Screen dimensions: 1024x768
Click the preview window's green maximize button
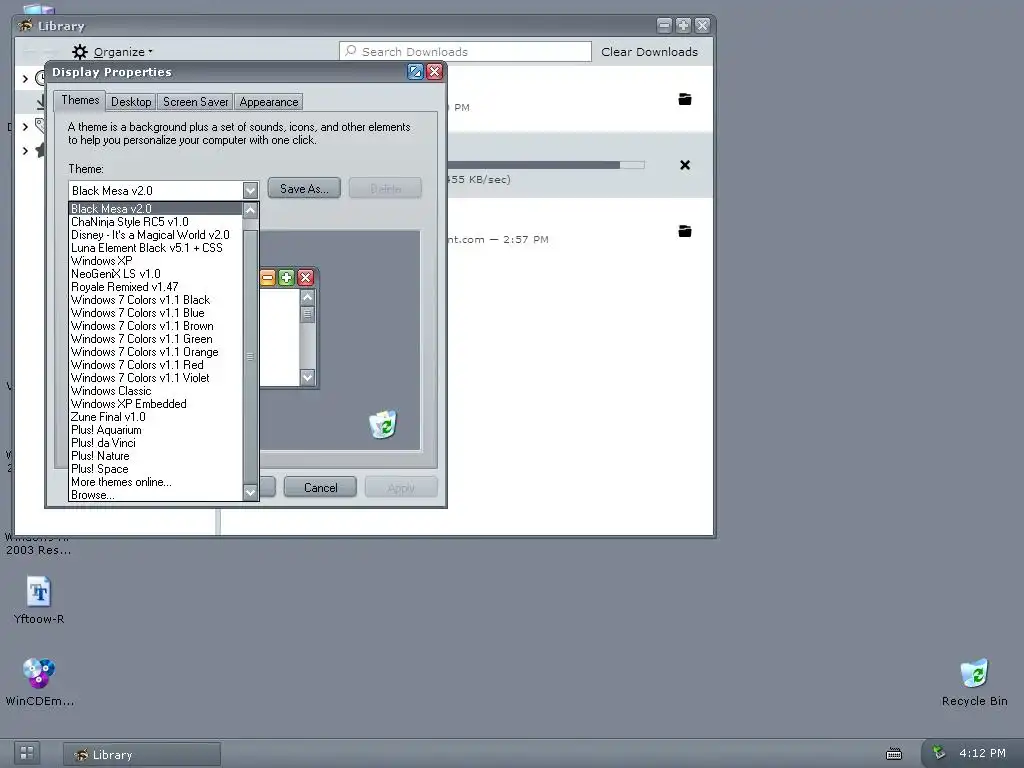286,278
